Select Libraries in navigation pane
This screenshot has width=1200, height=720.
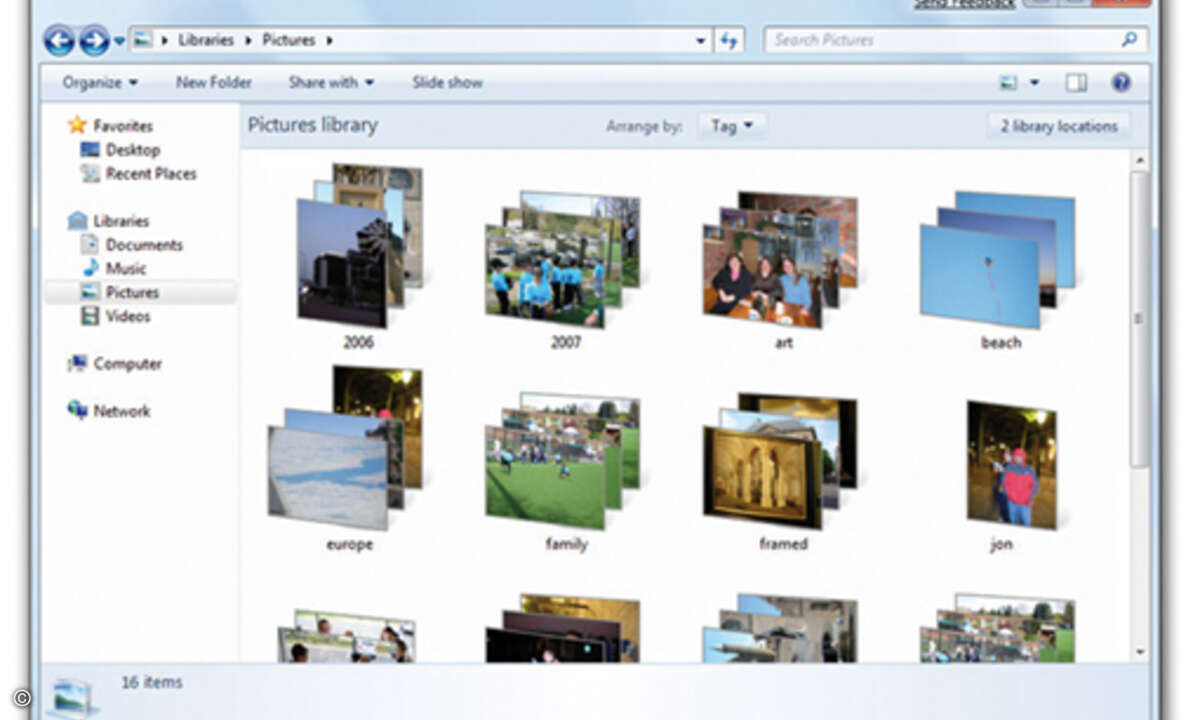click(121, 221)
